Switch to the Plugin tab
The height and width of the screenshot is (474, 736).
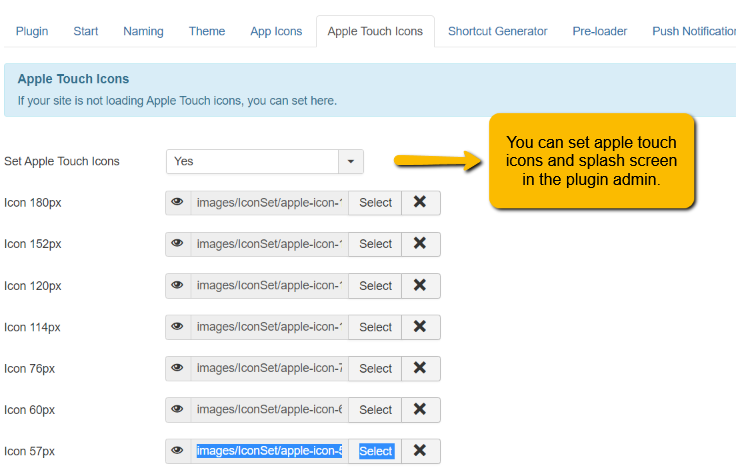(x=32, y=31)
